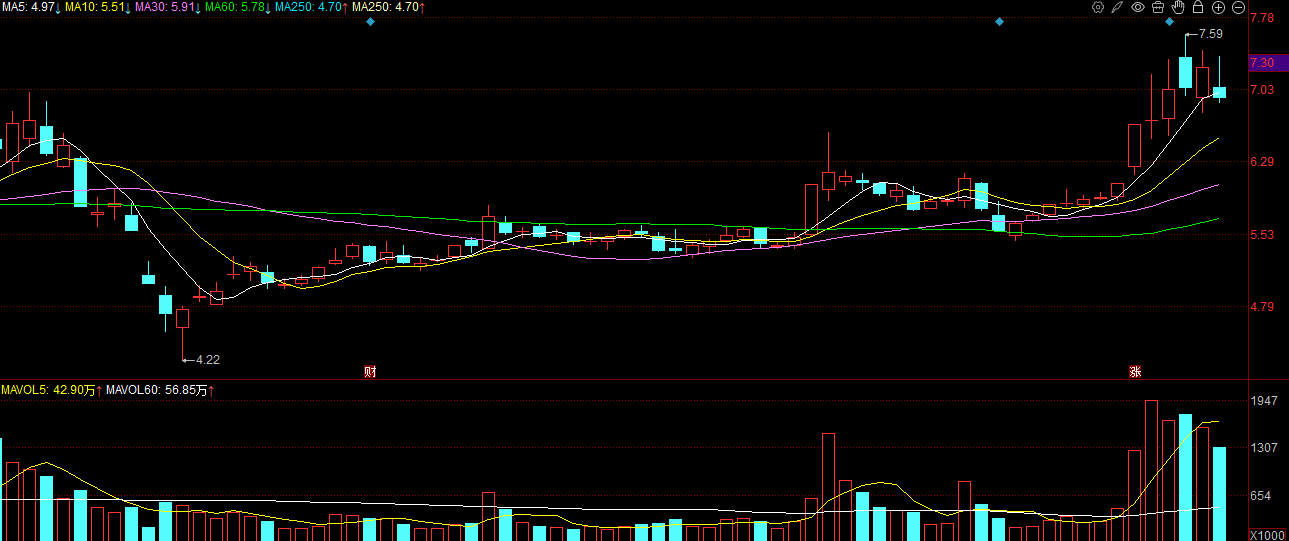
Task: Activate the hand pan tool
Action: (1178, 7)
